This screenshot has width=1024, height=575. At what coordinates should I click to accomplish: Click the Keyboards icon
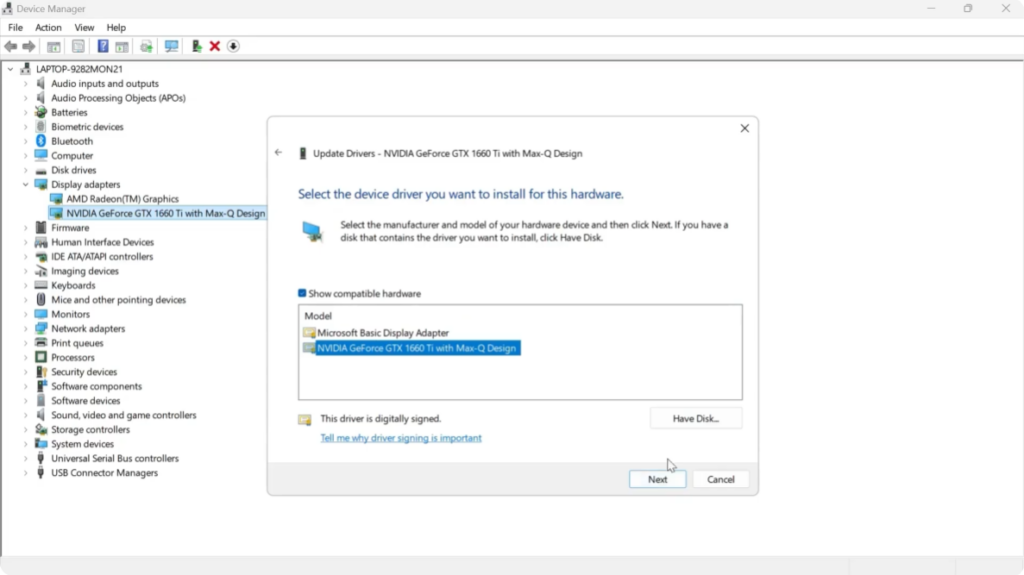tap(40, 286)
